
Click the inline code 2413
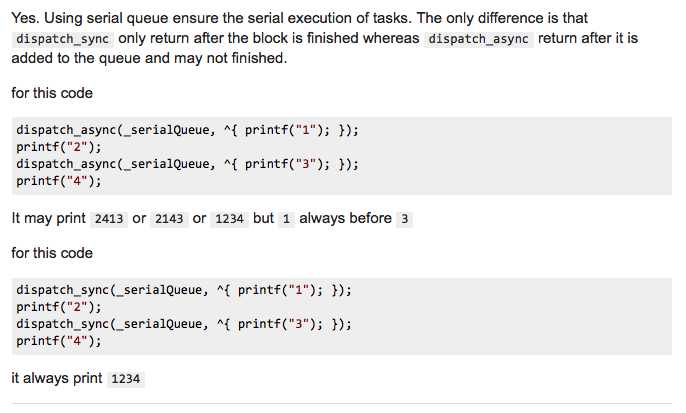(108, 219)
